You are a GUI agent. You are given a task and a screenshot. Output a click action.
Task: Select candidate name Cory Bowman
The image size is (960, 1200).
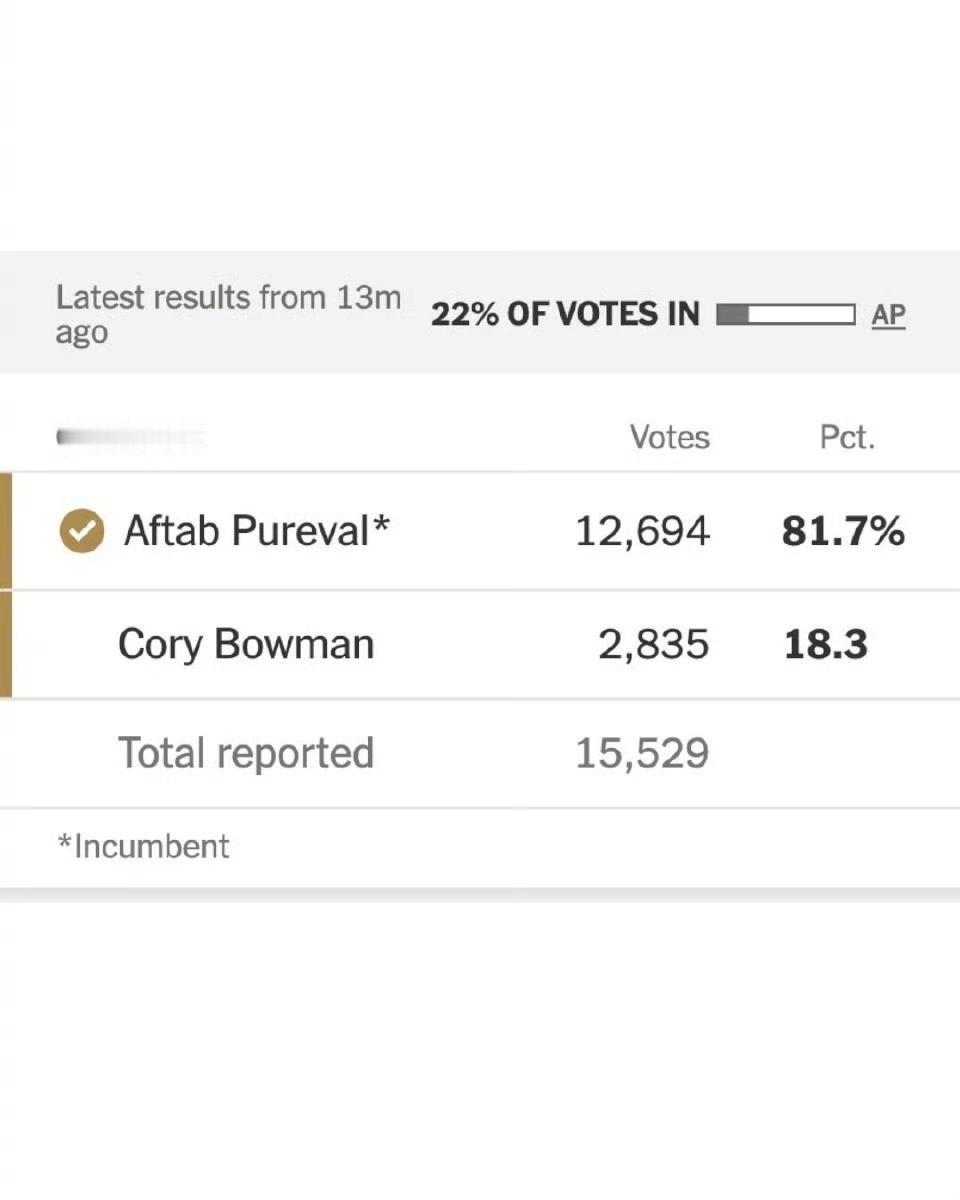pos(246,644)
